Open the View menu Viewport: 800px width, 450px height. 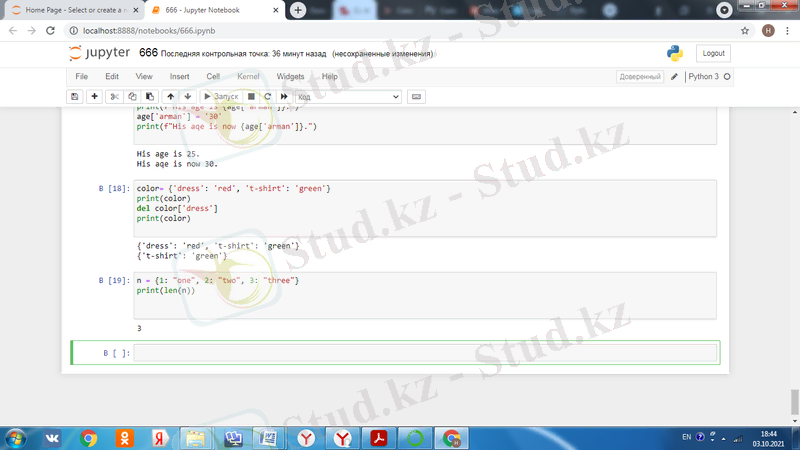[144, 77]
